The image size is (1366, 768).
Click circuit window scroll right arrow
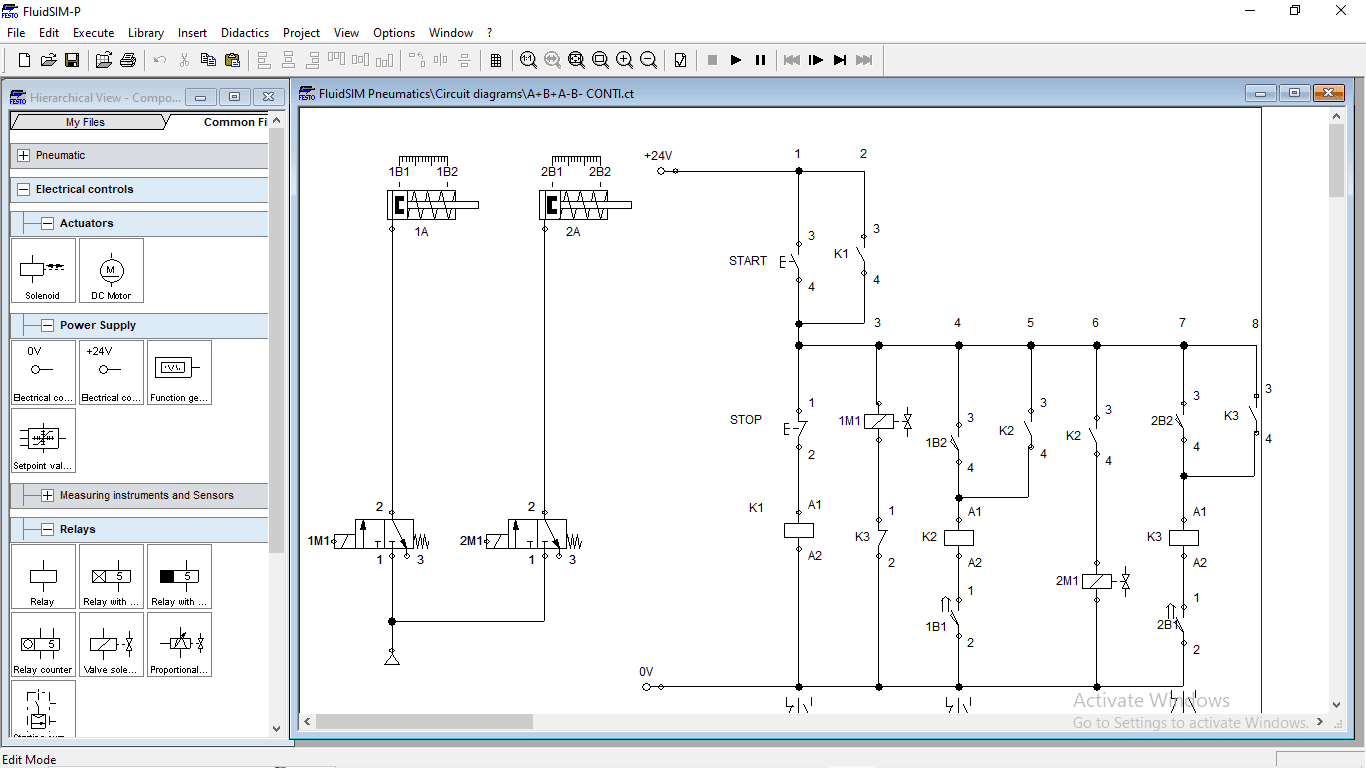pos(1320,721)
